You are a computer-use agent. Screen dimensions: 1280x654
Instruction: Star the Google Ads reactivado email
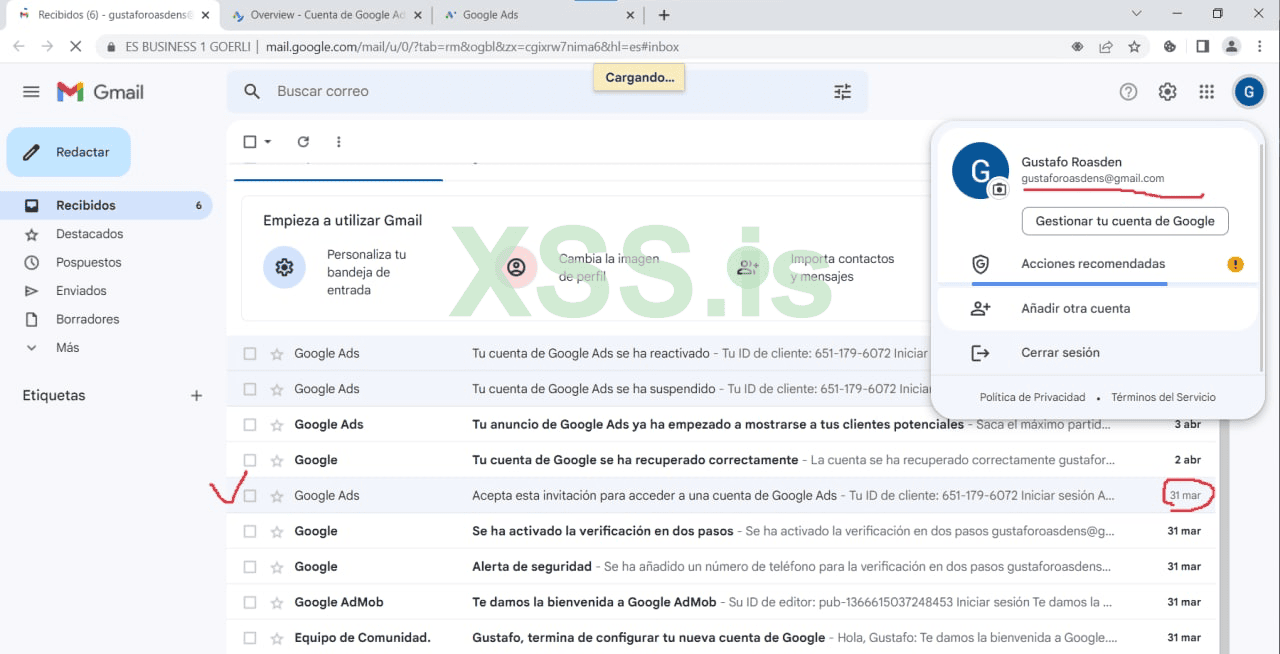click(277, 354)
